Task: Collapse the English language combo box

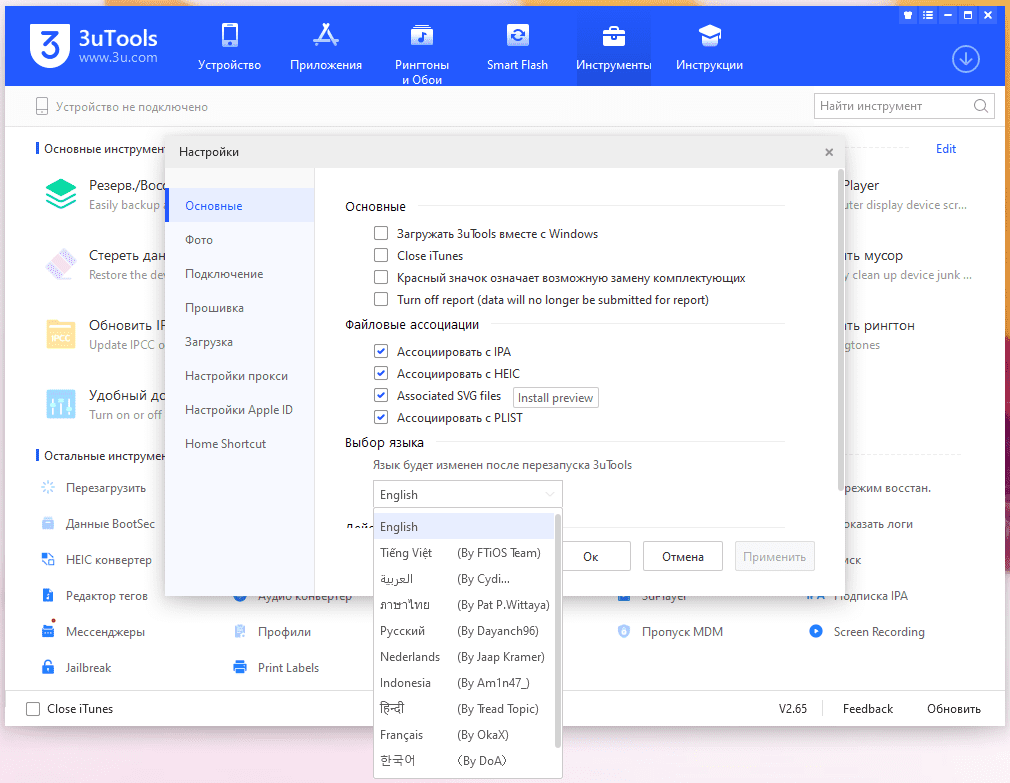Action: 468,495
